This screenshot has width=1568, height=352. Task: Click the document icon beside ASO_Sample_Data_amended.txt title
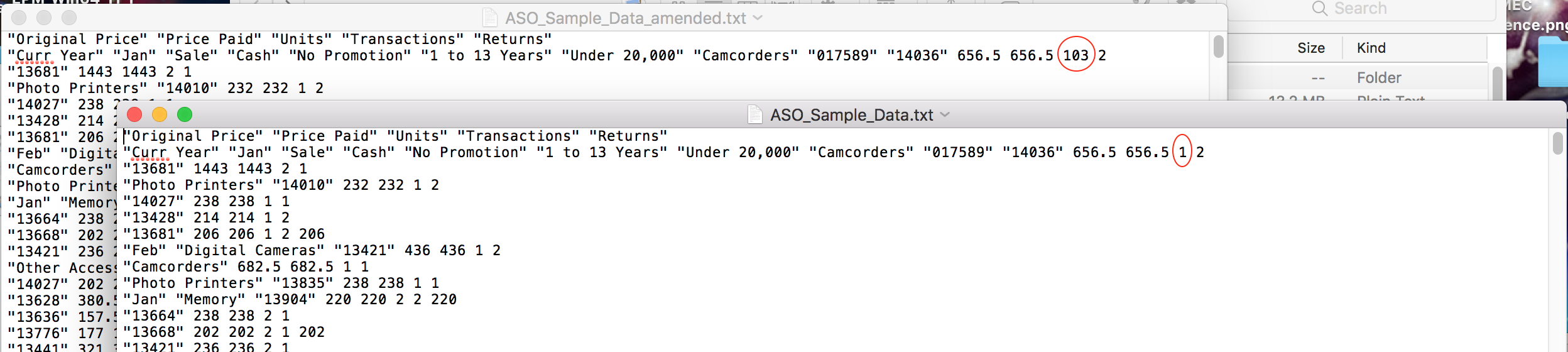490,18
